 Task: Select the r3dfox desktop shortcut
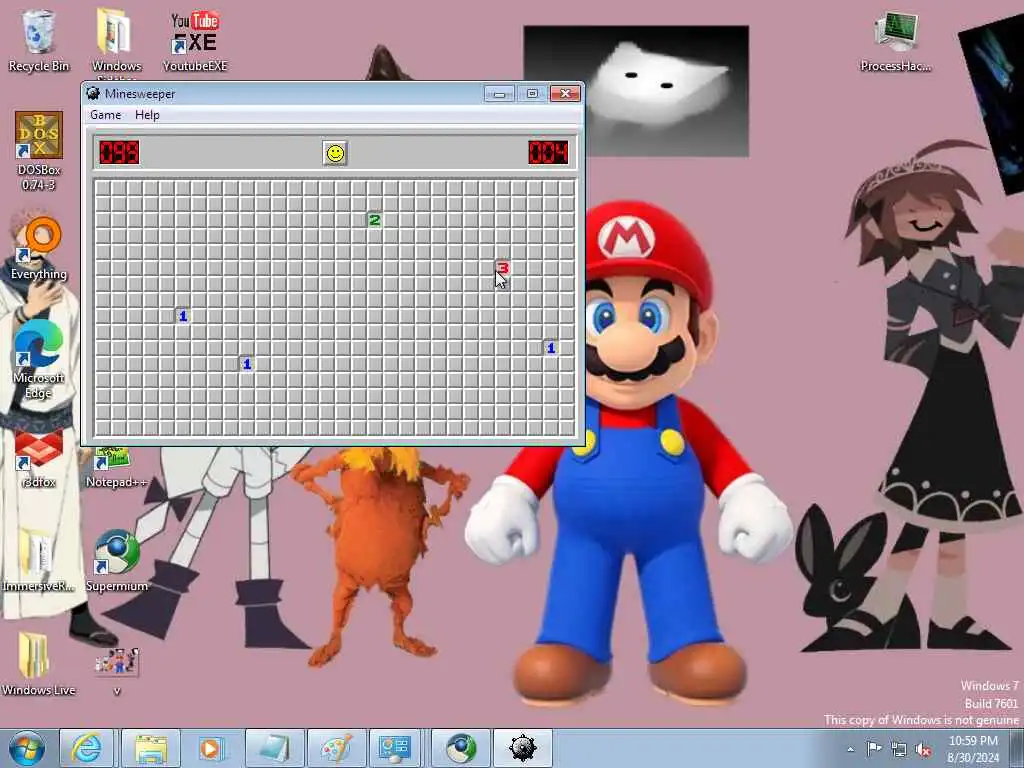pyautogui.click(x=39, y=457)
